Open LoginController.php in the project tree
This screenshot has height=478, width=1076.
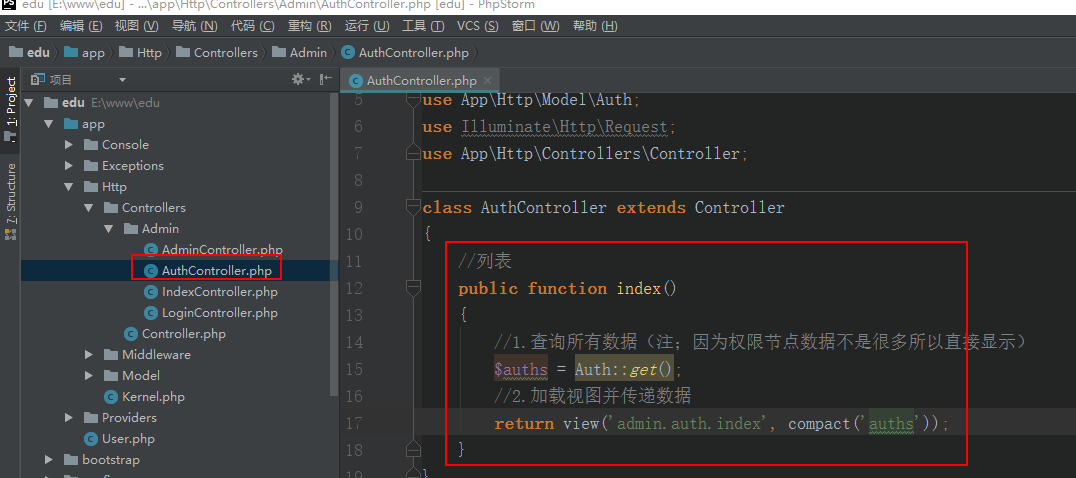(x=219, y=313)
